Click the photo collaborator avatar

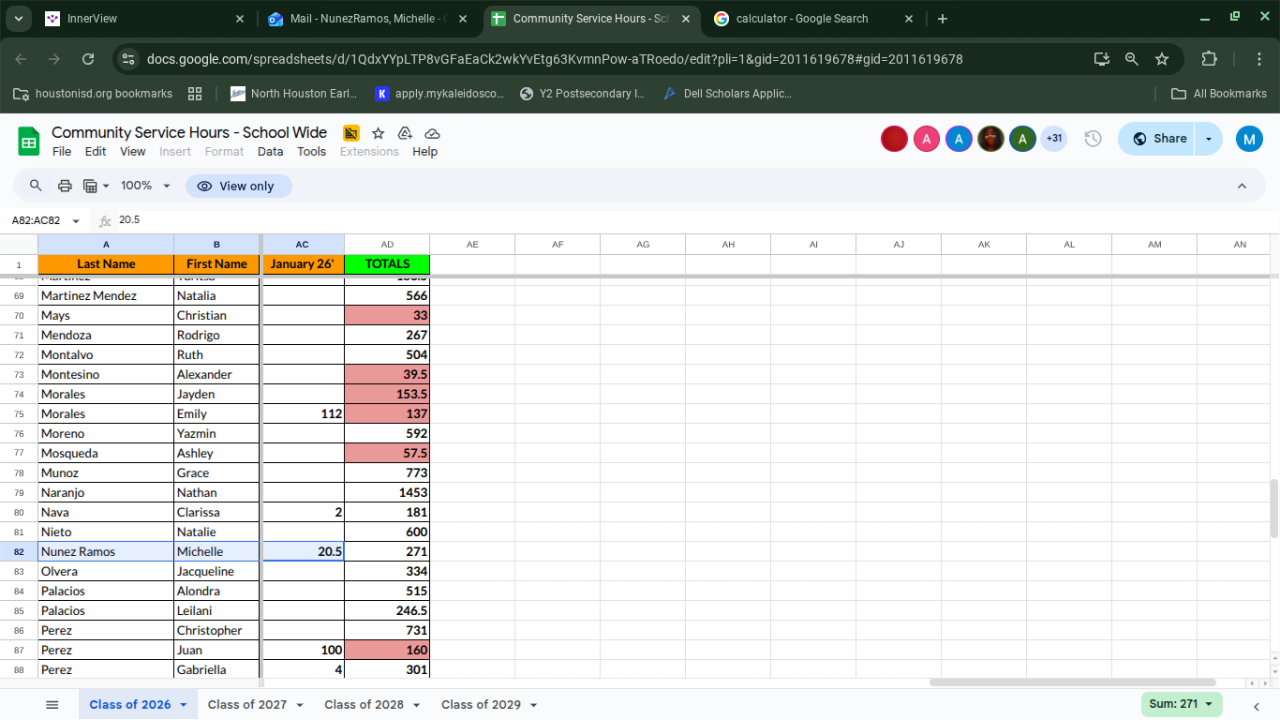coord(991,139)
